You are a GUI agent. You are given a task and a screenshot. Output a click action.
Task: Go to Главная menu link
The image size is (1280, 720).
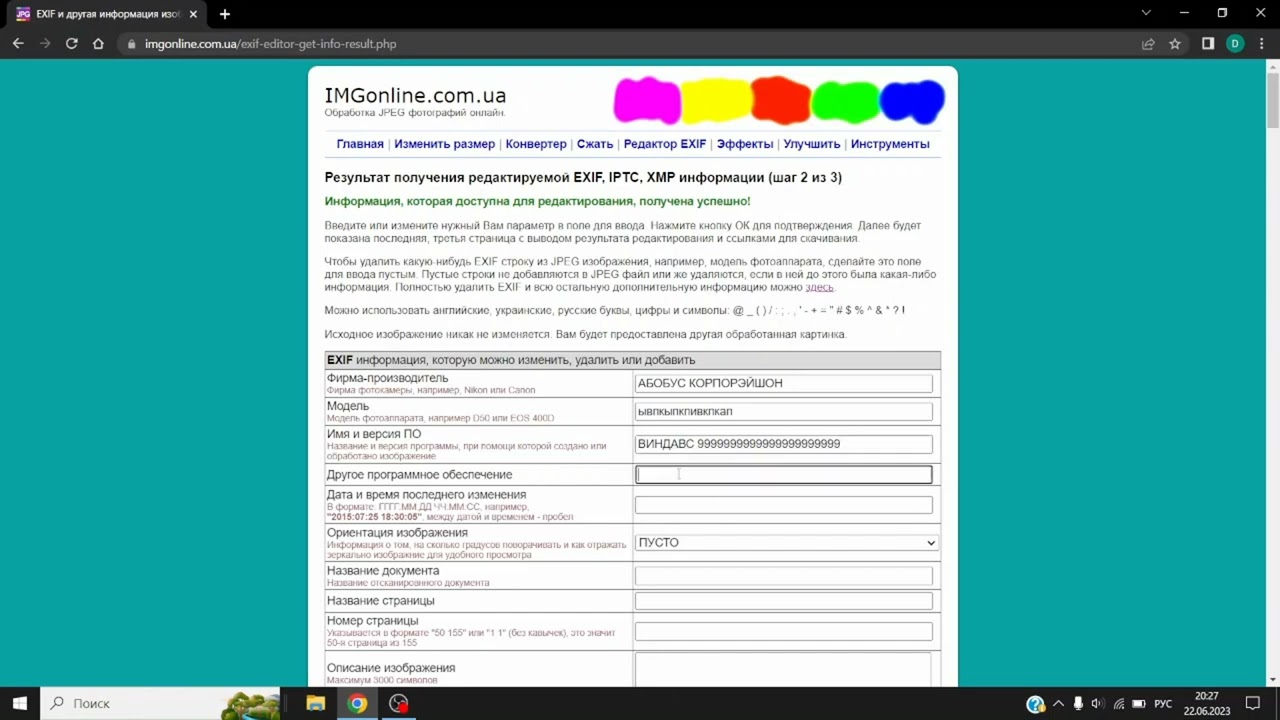click(360, 144)
